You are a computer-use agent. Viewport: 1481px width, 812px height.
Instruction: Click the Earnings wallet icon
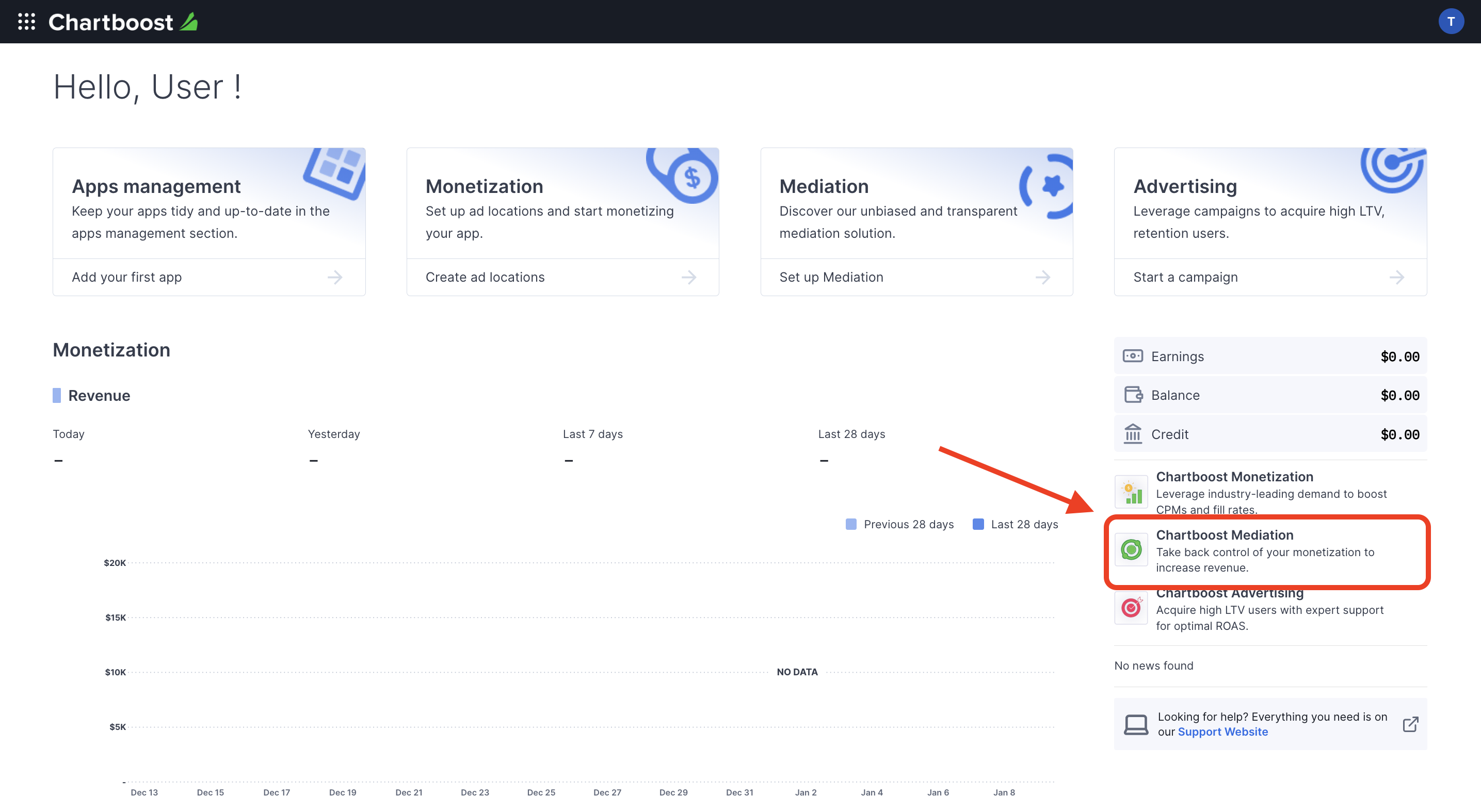1132,355
